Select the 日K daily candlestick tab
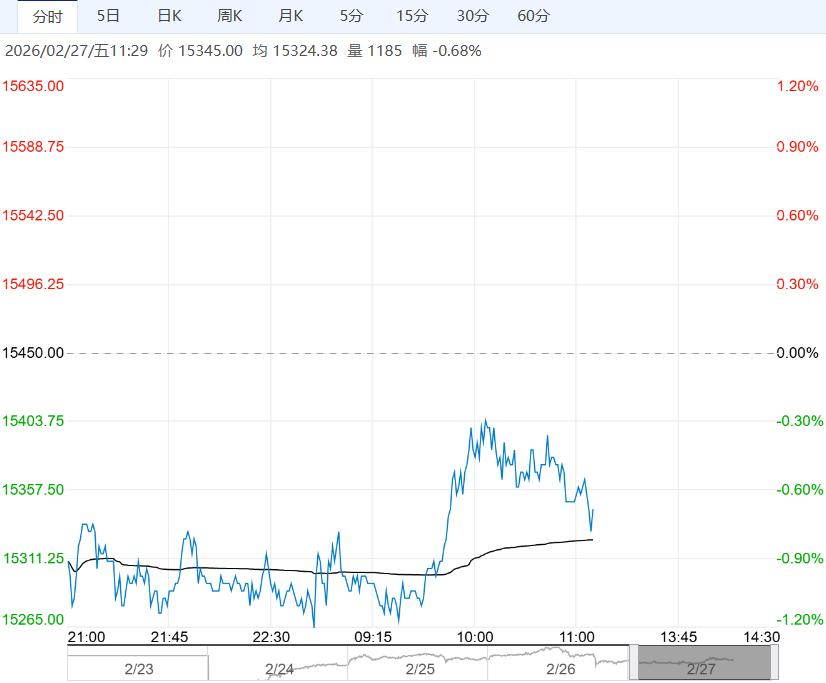 click(x=170, y=16)
